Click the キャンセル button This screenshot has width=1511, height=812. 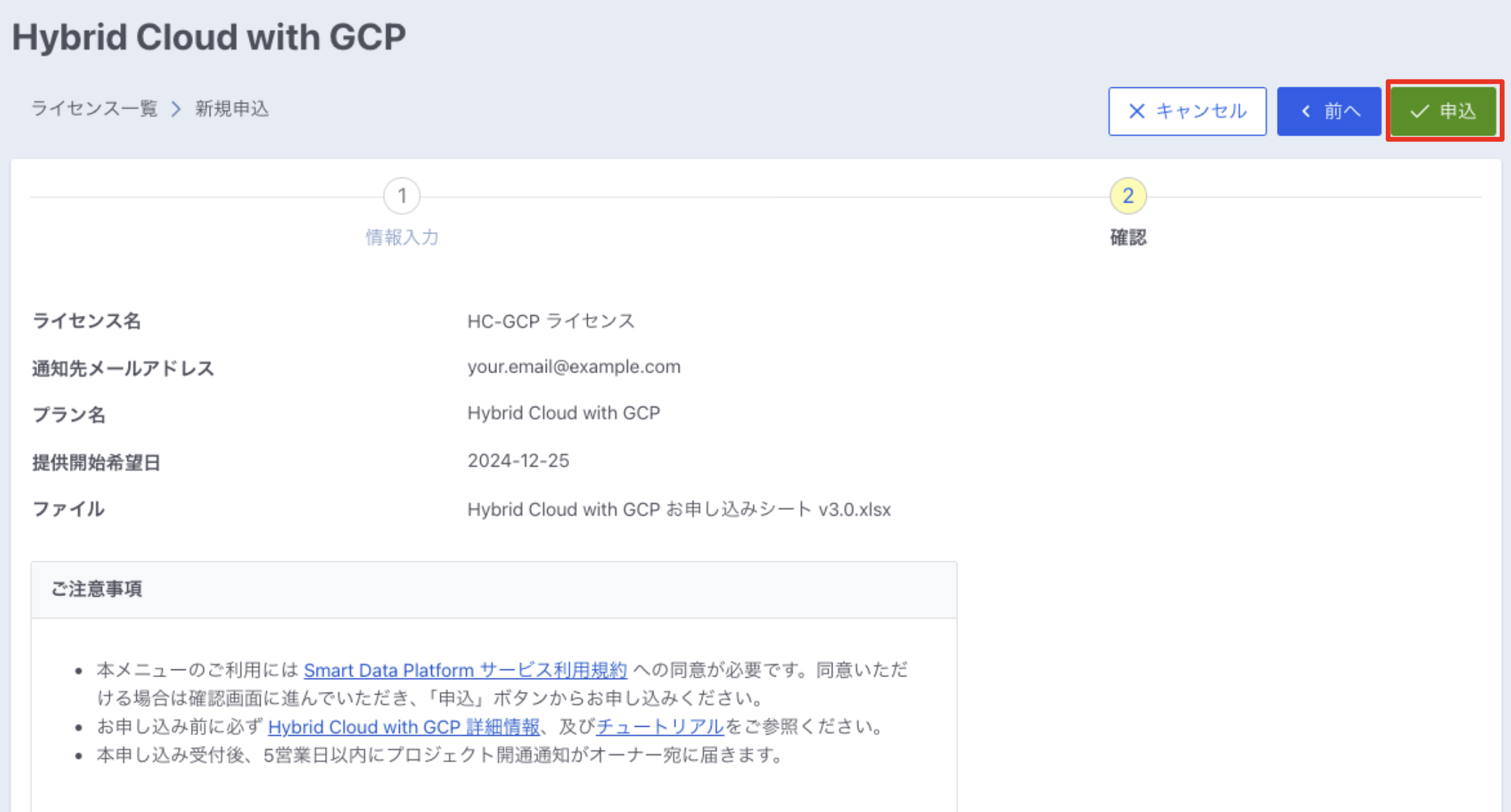pyautogui.click(x=1187, y=111)
